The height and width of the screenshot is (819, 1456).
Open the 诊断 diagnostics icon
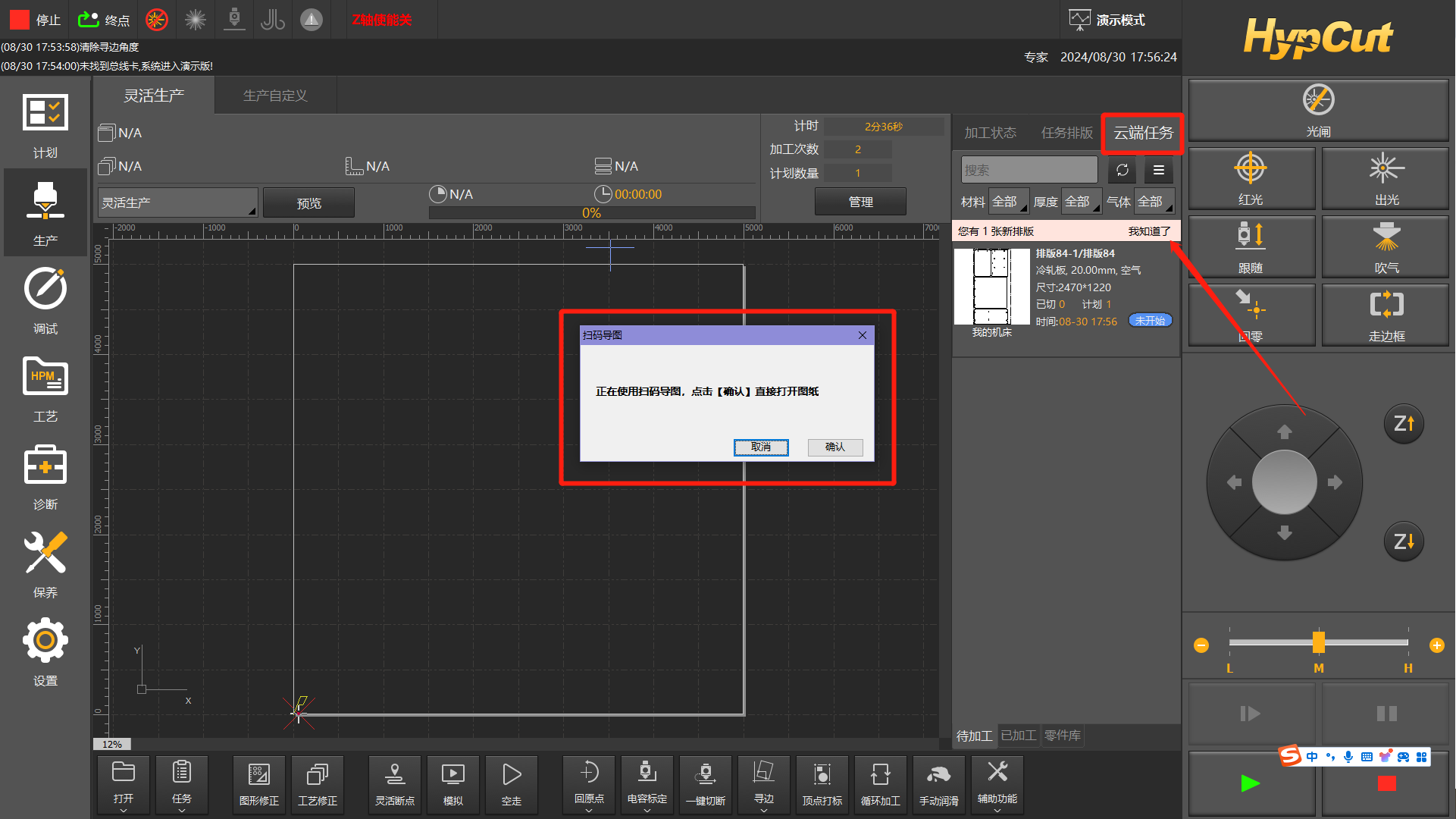point(45,477)
